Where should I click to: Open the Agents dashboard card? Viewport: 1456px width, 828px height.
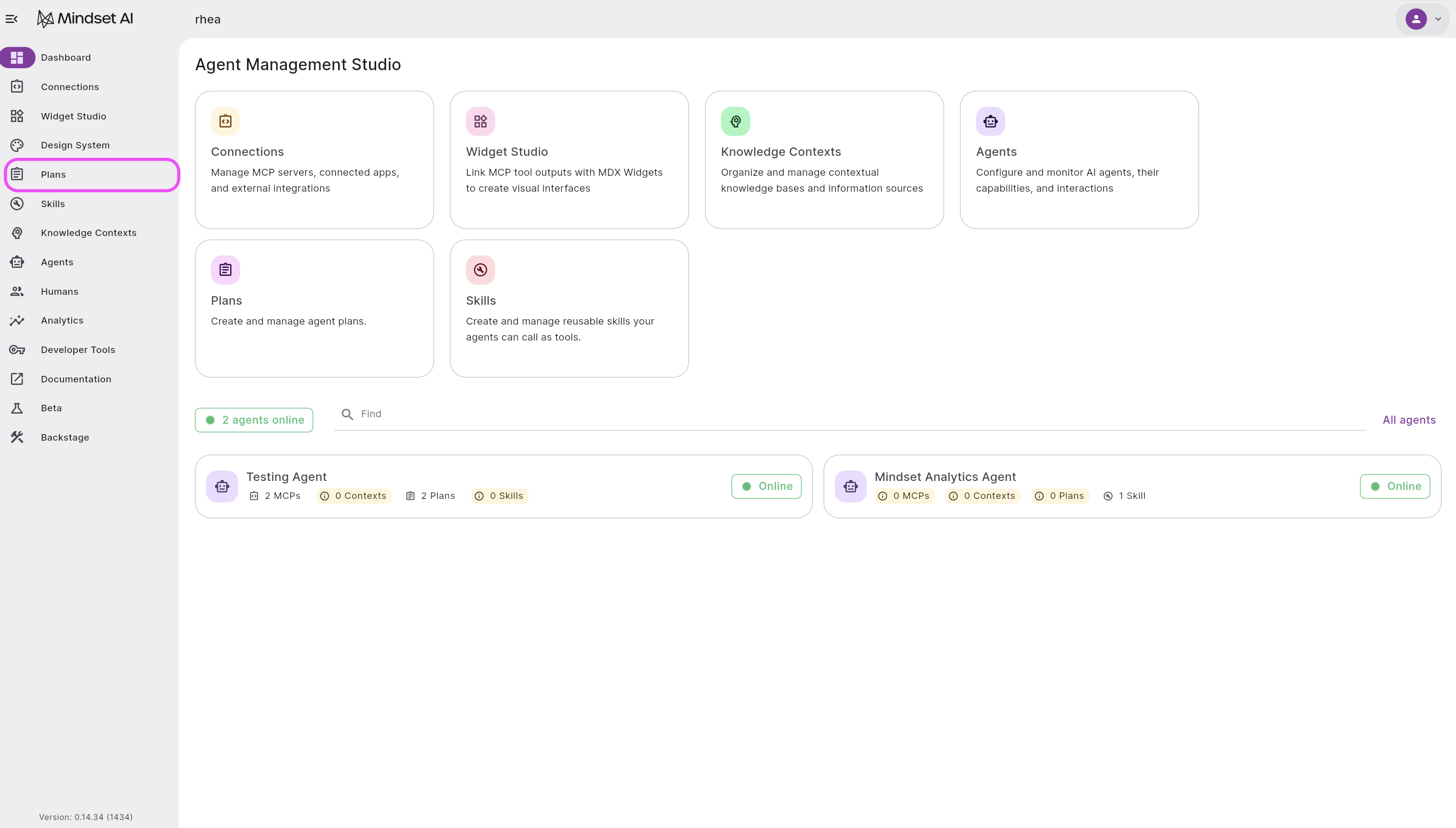pos(1079,160)
